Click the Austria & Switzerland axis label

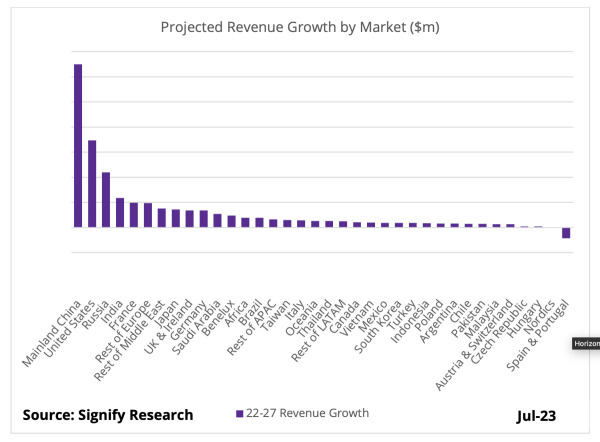474,345
